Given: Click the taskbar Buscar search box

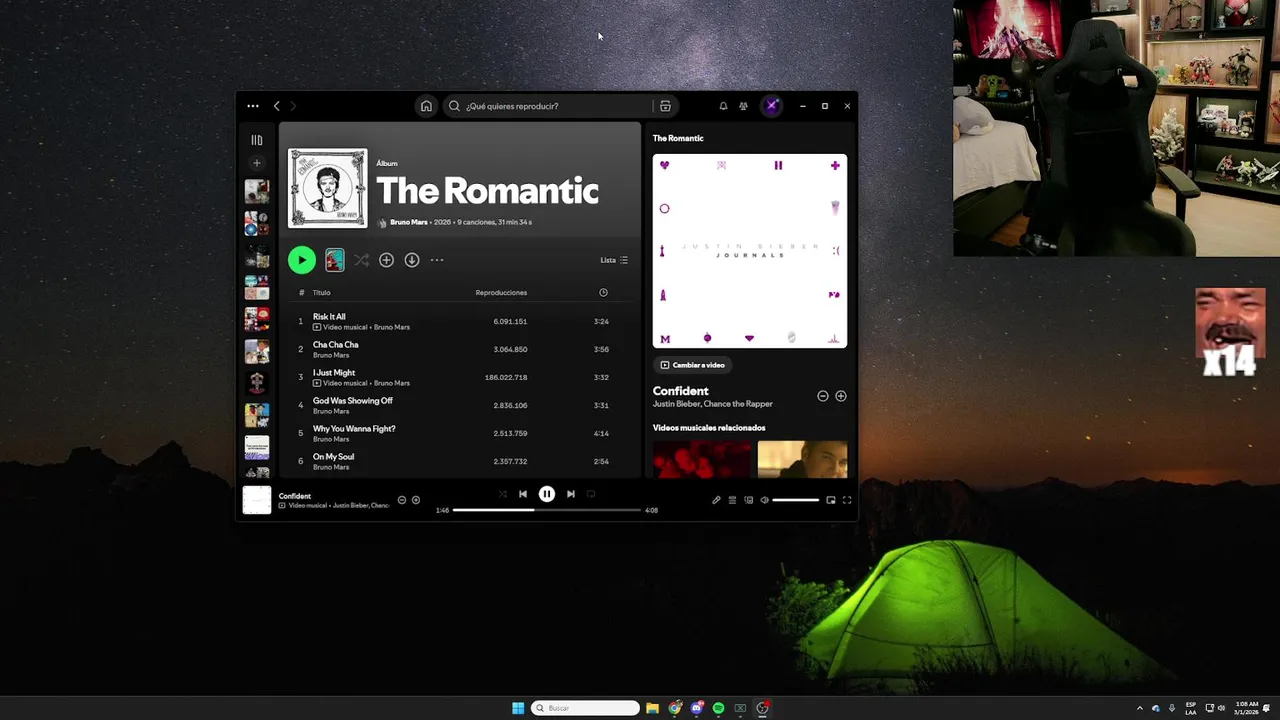Looking at the screenshot, I should click(x=585, y=708).
